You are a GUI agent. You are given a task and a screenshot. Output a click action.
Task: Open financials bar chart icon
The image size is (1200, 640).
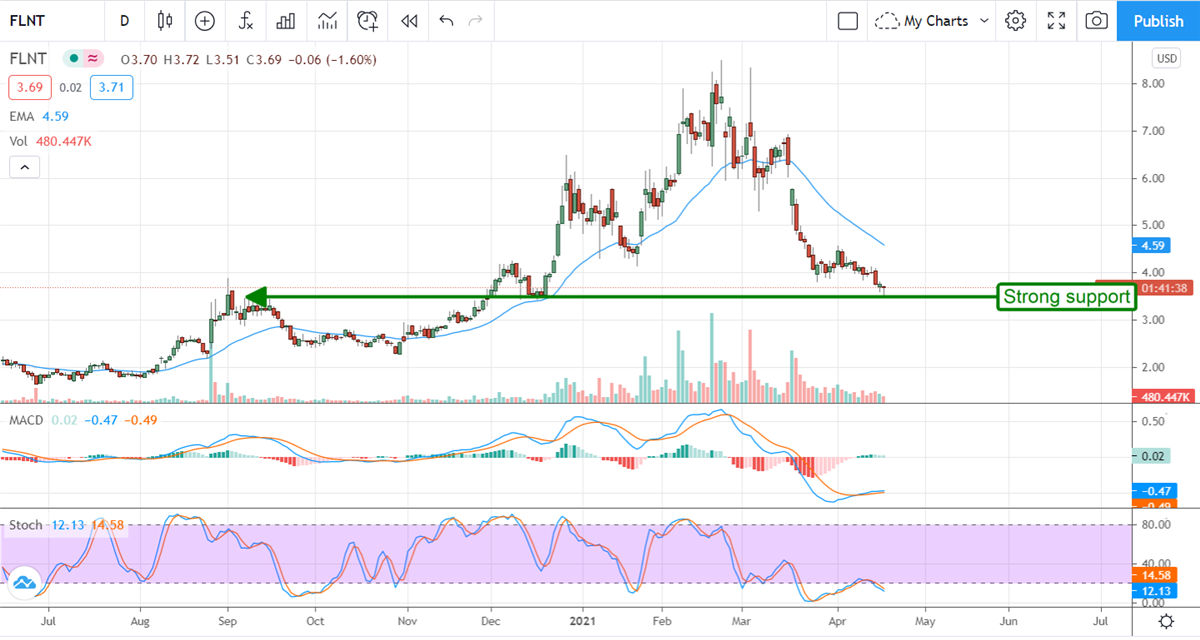(x=286, y=20)
